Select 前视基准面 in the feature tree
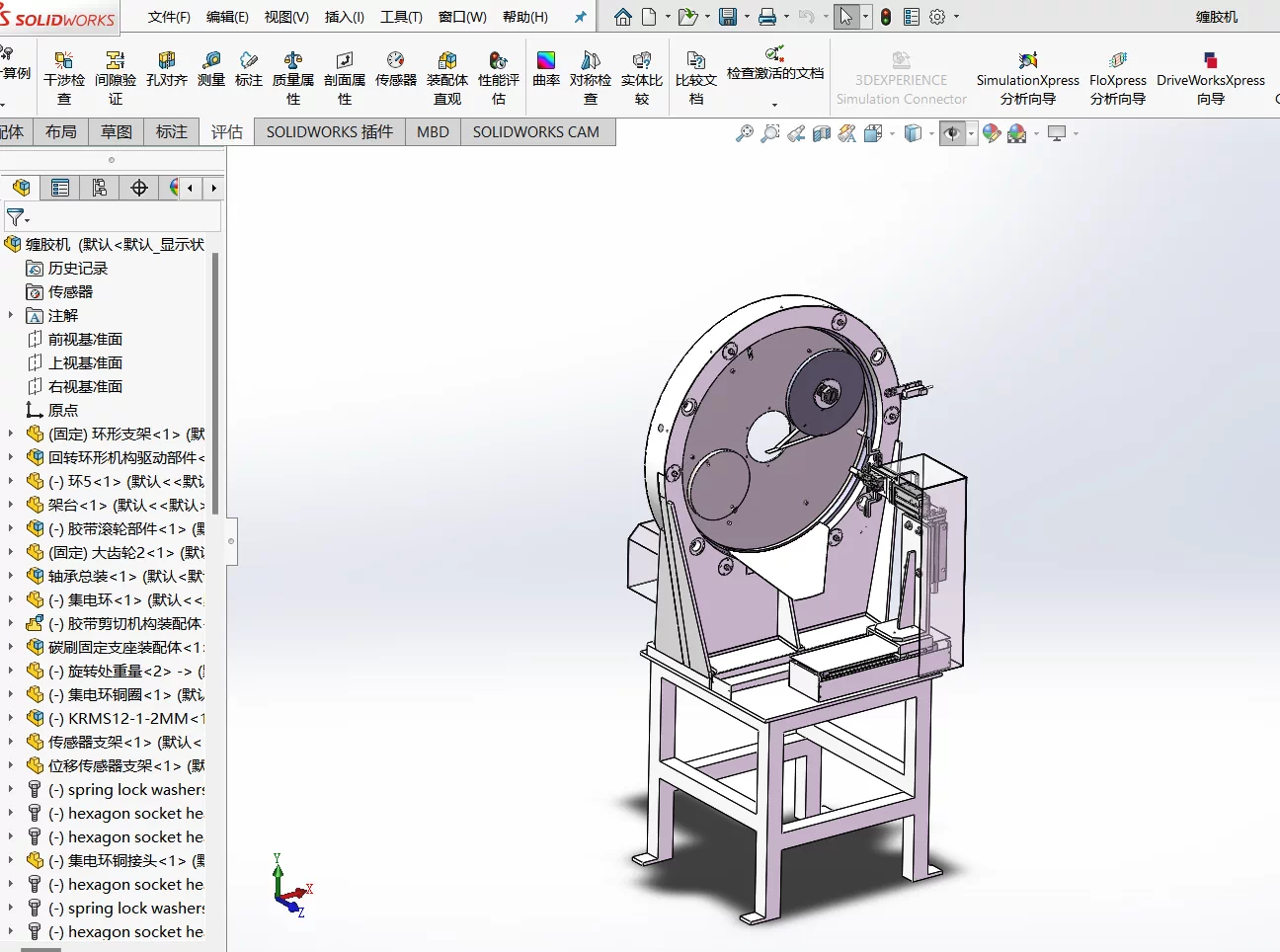Viewport: 1280px width, 952px height. 85,339
